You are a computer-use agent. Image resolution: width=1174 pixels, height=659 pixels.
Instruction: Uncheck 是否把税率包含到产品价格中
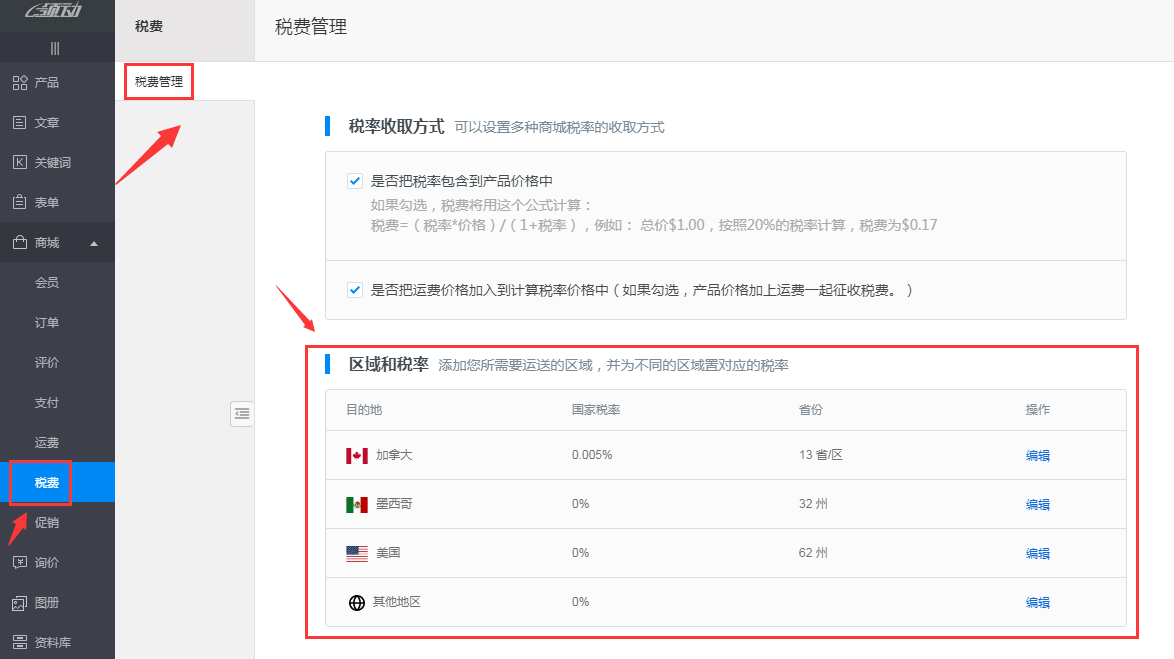click(x=355, y=180)
